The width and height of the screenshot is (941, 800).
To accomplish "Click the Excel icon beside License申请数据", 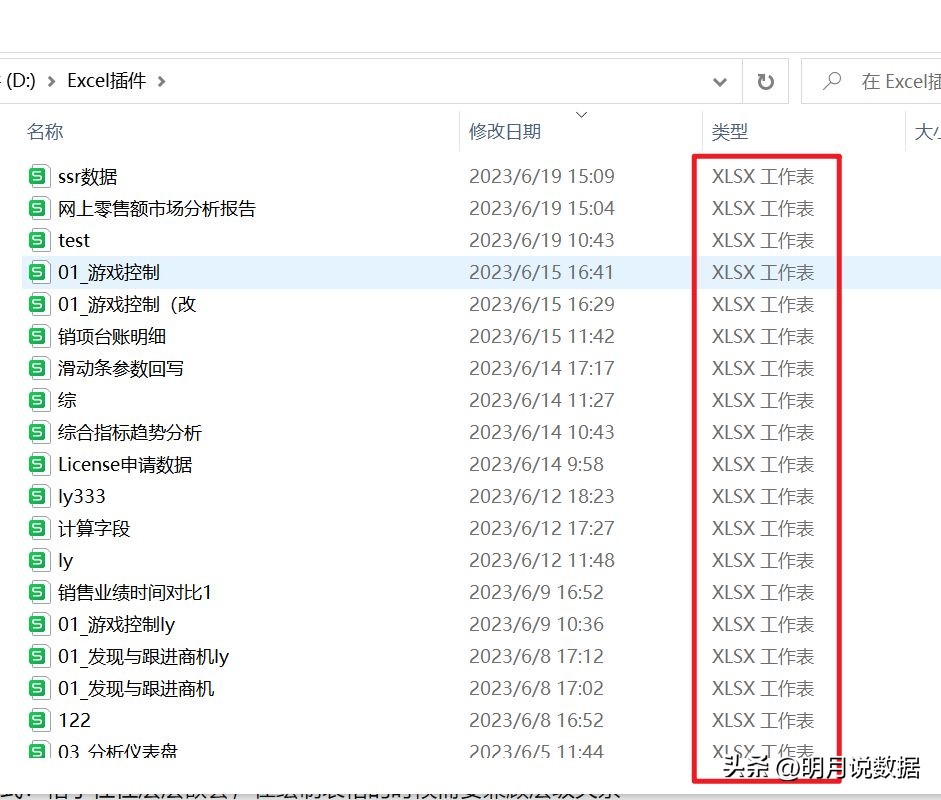I will [x=38, y=464].
